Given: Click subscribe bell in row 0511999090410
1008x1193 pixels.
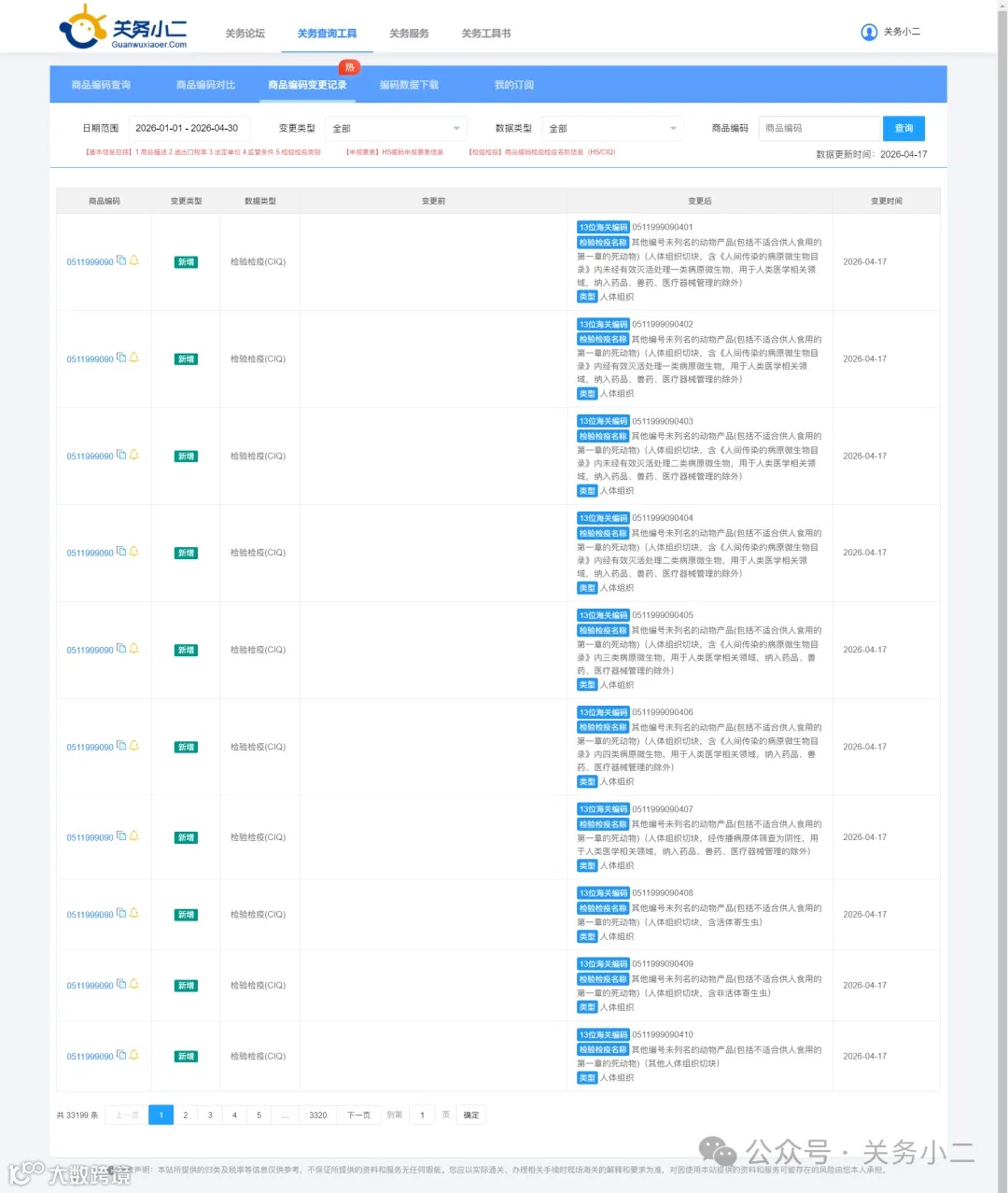Looking at the screenshot, I should coord(133,1056).
